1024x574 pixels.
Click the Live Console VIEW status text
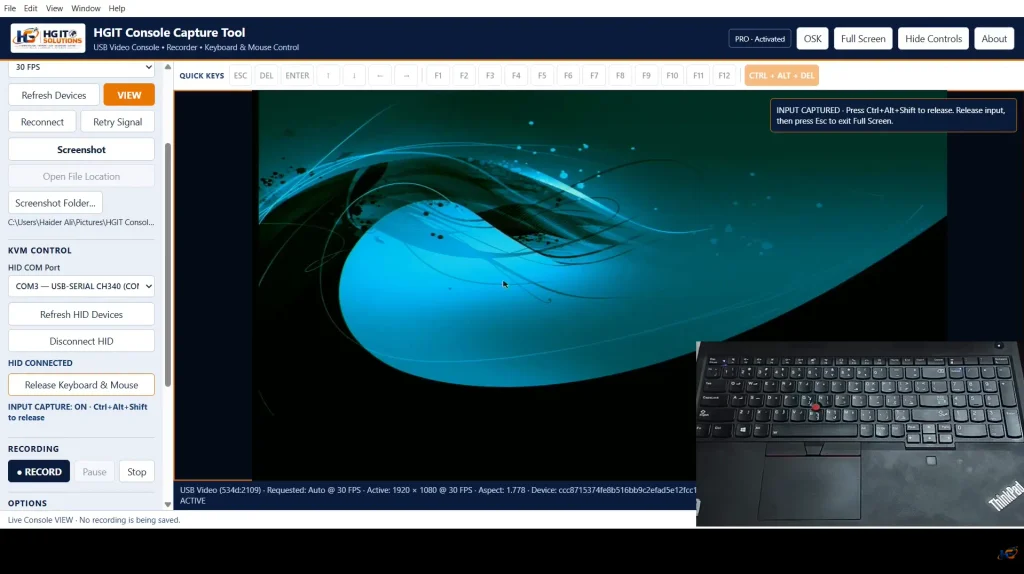(94, 520)
